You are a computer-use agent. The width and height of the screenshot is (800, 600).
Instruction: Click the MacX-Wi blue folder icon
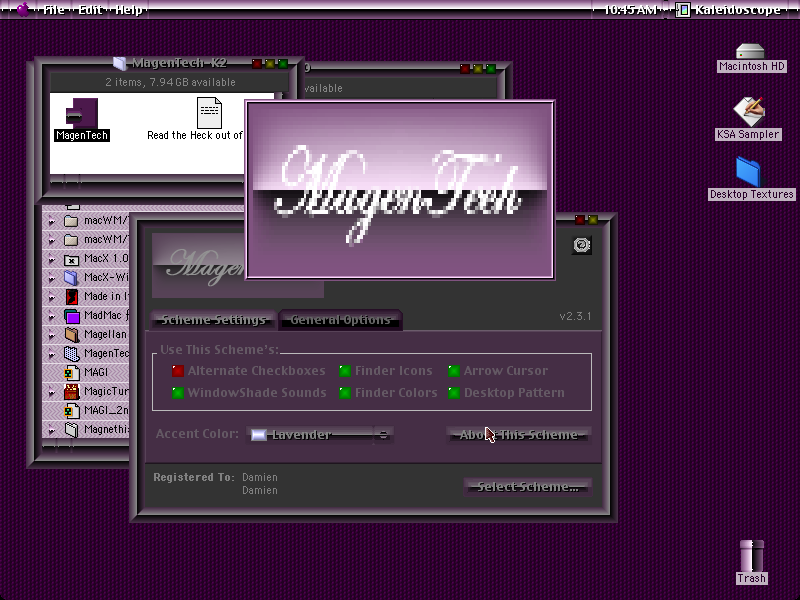coord(71,278)
